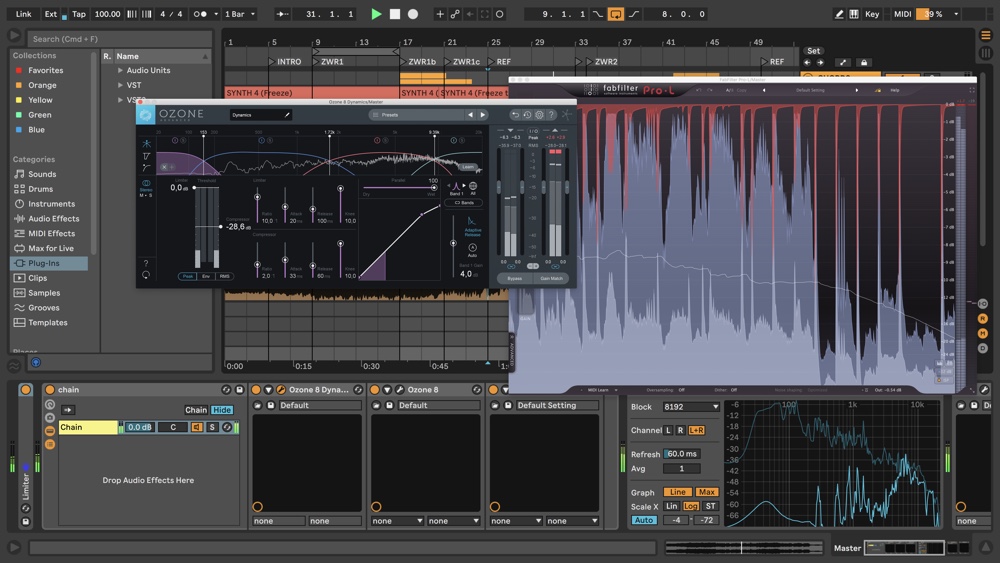Toggle the chain device activator

click(x=50, y=390)
